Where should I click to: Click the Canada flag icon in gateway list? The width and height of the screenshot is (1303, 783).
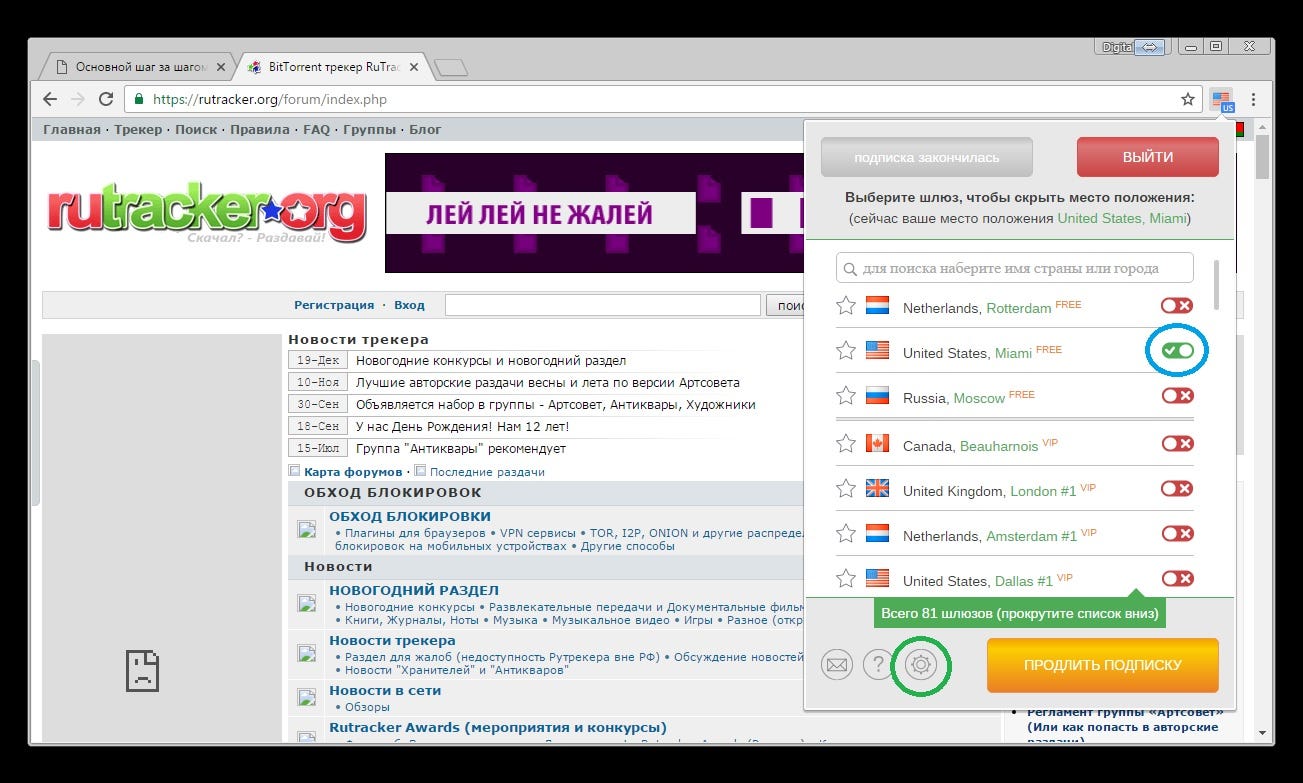point(877,444)
